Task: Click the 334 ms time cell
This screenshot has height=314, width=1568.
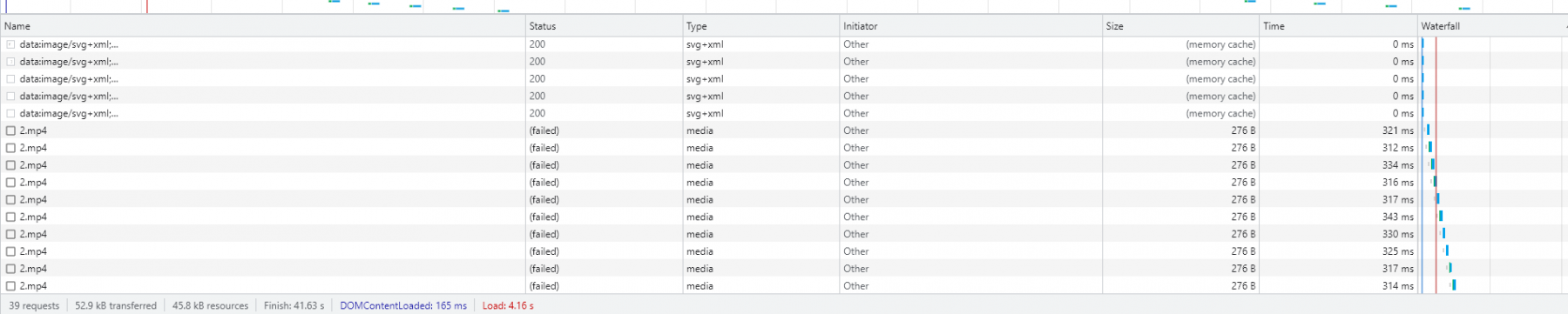Action: coord(1397,165)
